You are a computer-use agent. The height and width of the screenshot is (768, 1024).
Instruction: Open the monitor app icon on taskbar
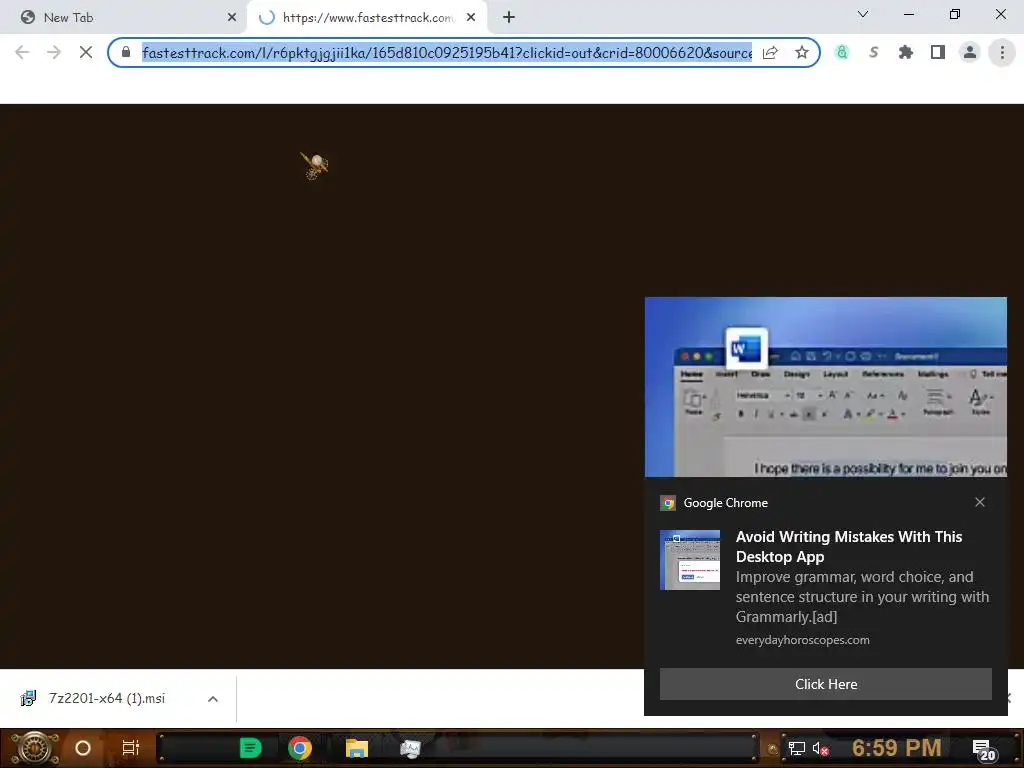[x=410, y=748]
